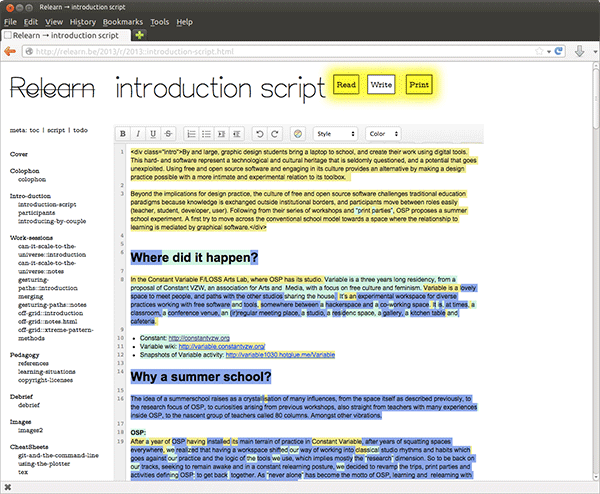Open the merging sidebar link
This screenshot has height=494, width=600.
31,297
